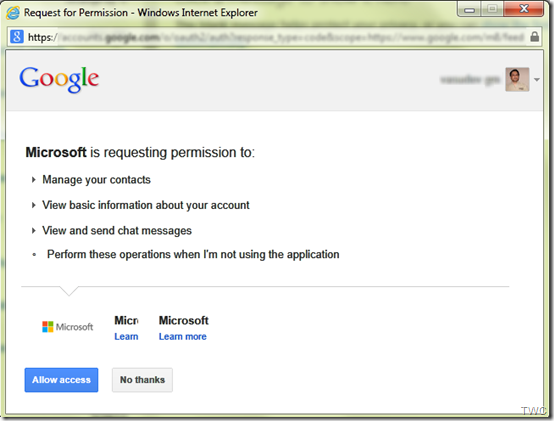Click the Internet Explorer logo in title bar

click(x=13, y=13)
